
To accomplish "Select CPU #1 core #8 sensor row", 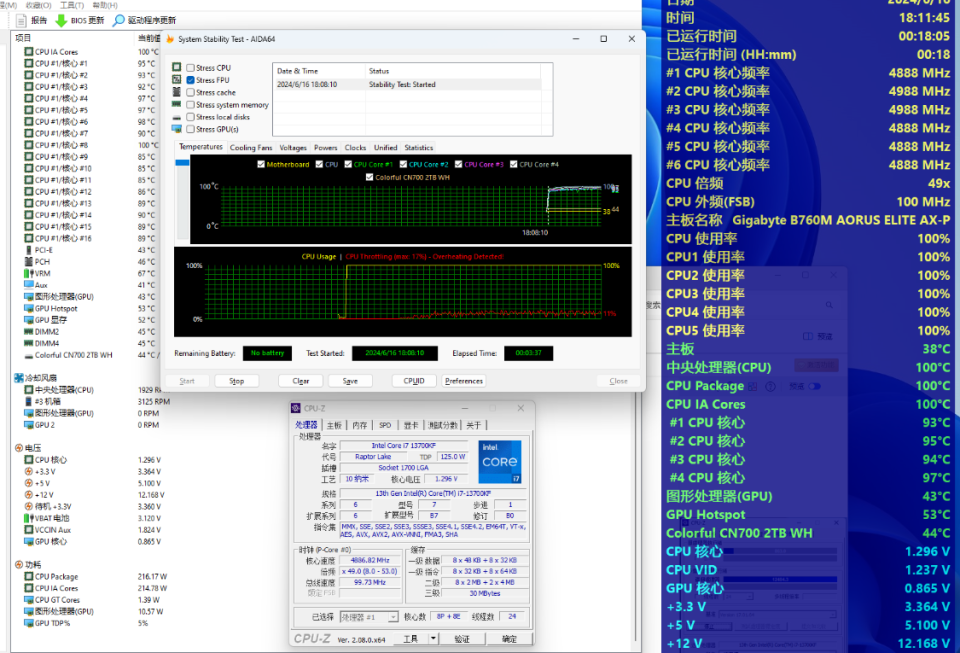I will coord(62,145).
